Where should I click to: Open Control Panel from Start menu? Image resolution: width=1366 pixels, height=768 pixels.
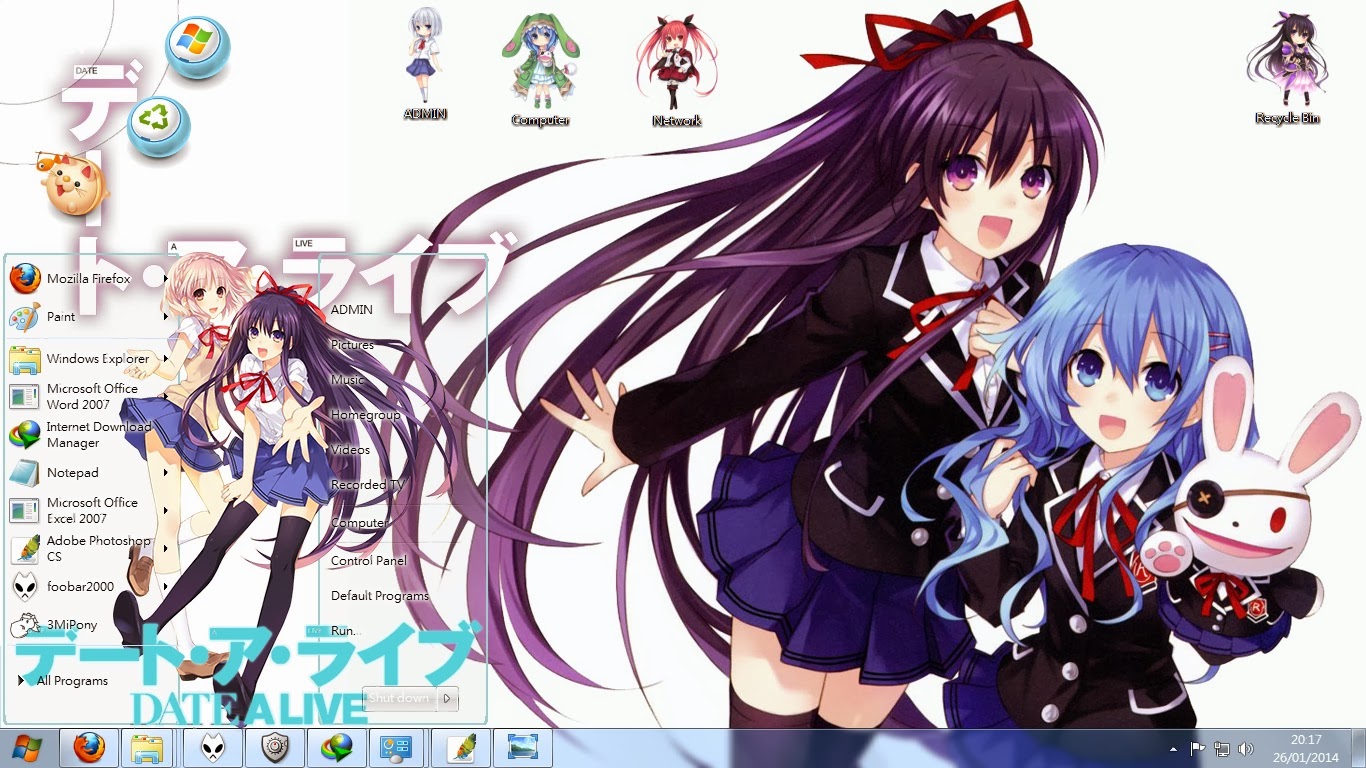[x=369, y=561]
